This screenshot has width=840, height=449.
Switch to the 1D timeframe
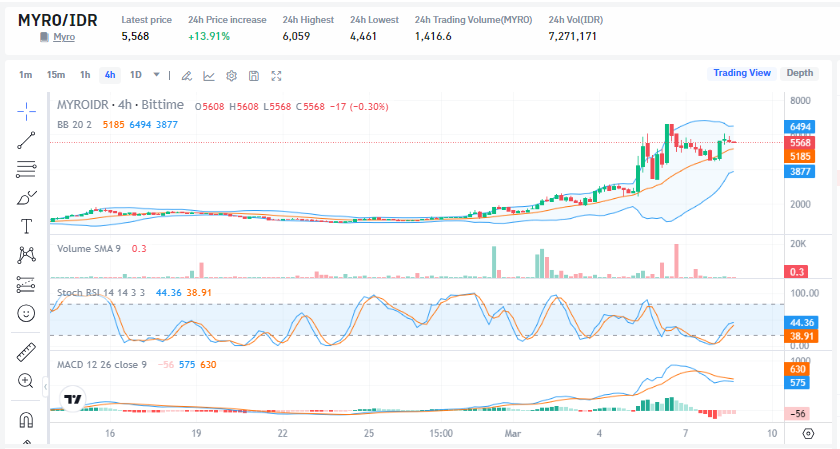point(136,75)
